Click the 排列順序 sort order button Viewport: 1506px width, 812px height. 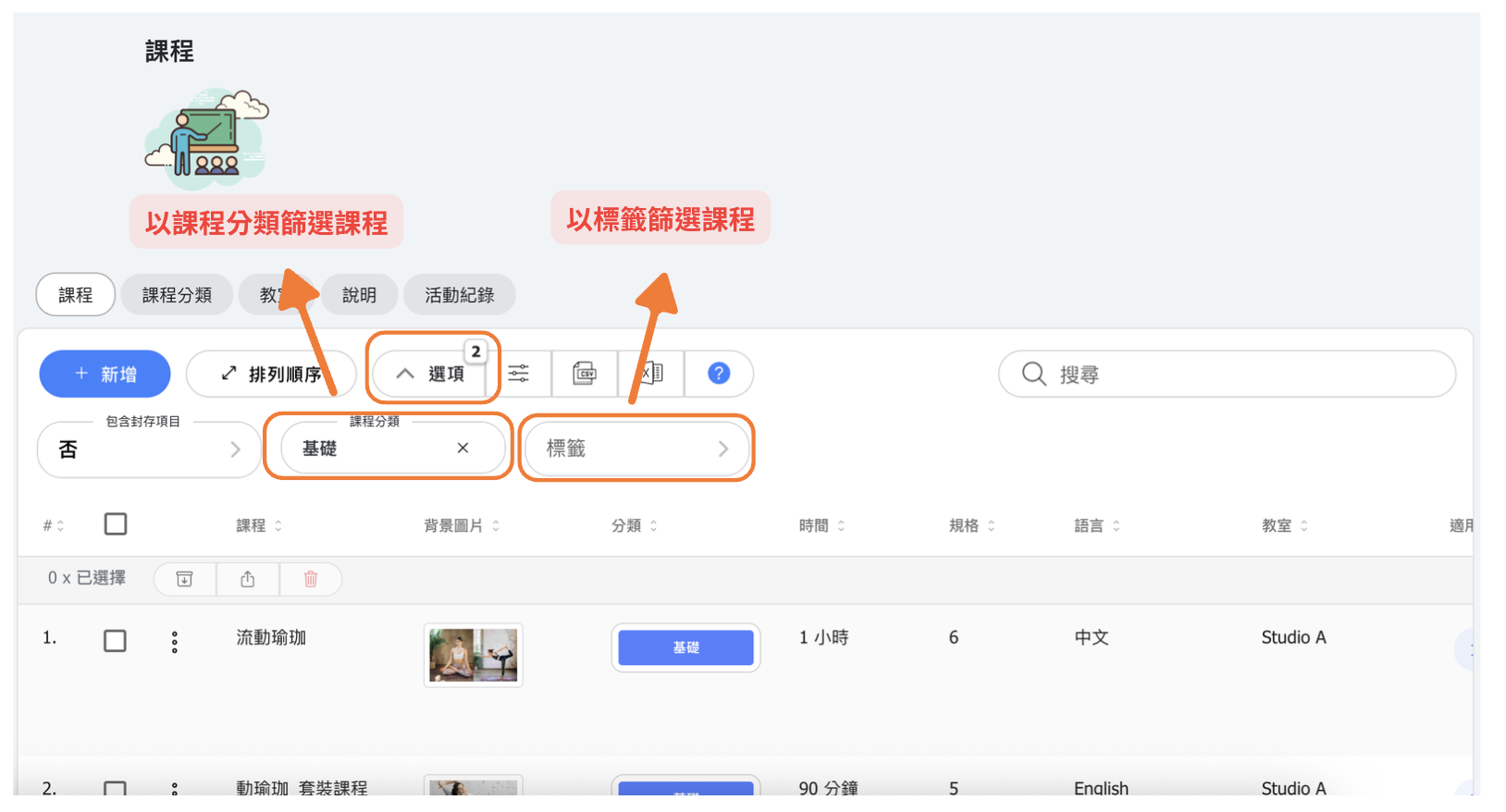coord(271,374)
